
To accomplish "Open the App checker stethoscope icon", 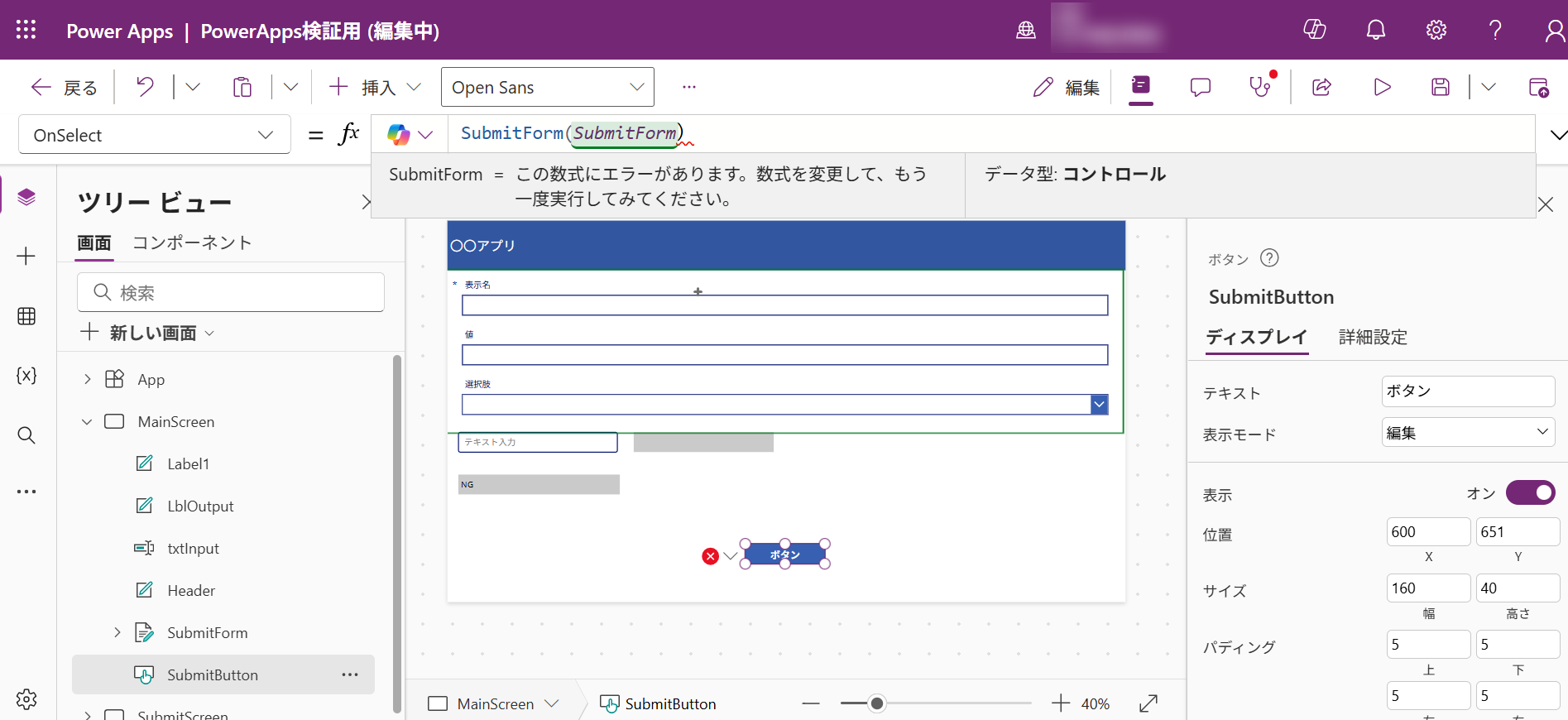I will 1260,87.
